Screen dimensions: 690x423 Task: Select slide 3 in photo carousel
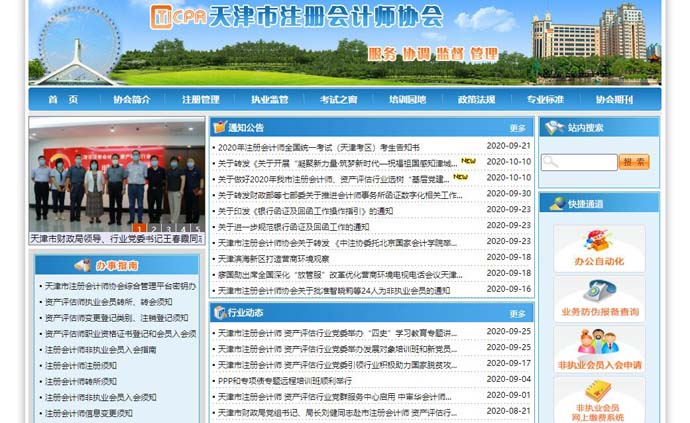click(x=168, y=228)
